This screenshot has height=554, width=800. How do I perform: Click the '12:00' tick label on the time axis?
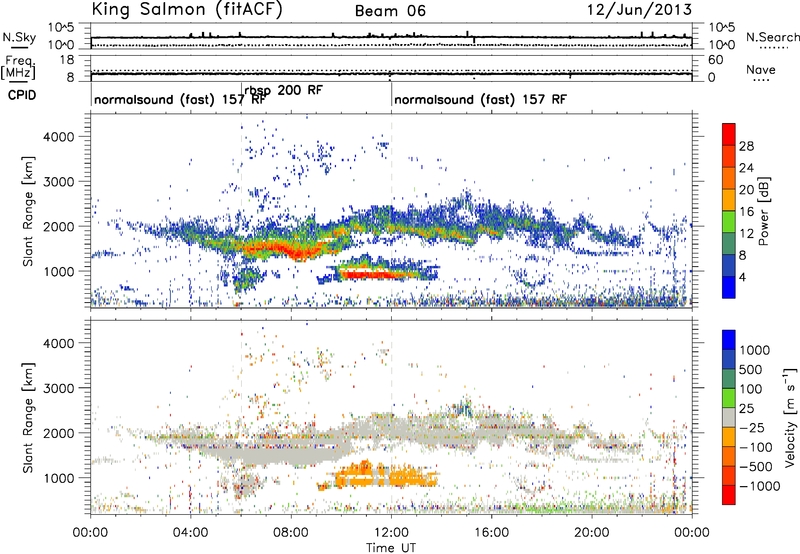391,533
